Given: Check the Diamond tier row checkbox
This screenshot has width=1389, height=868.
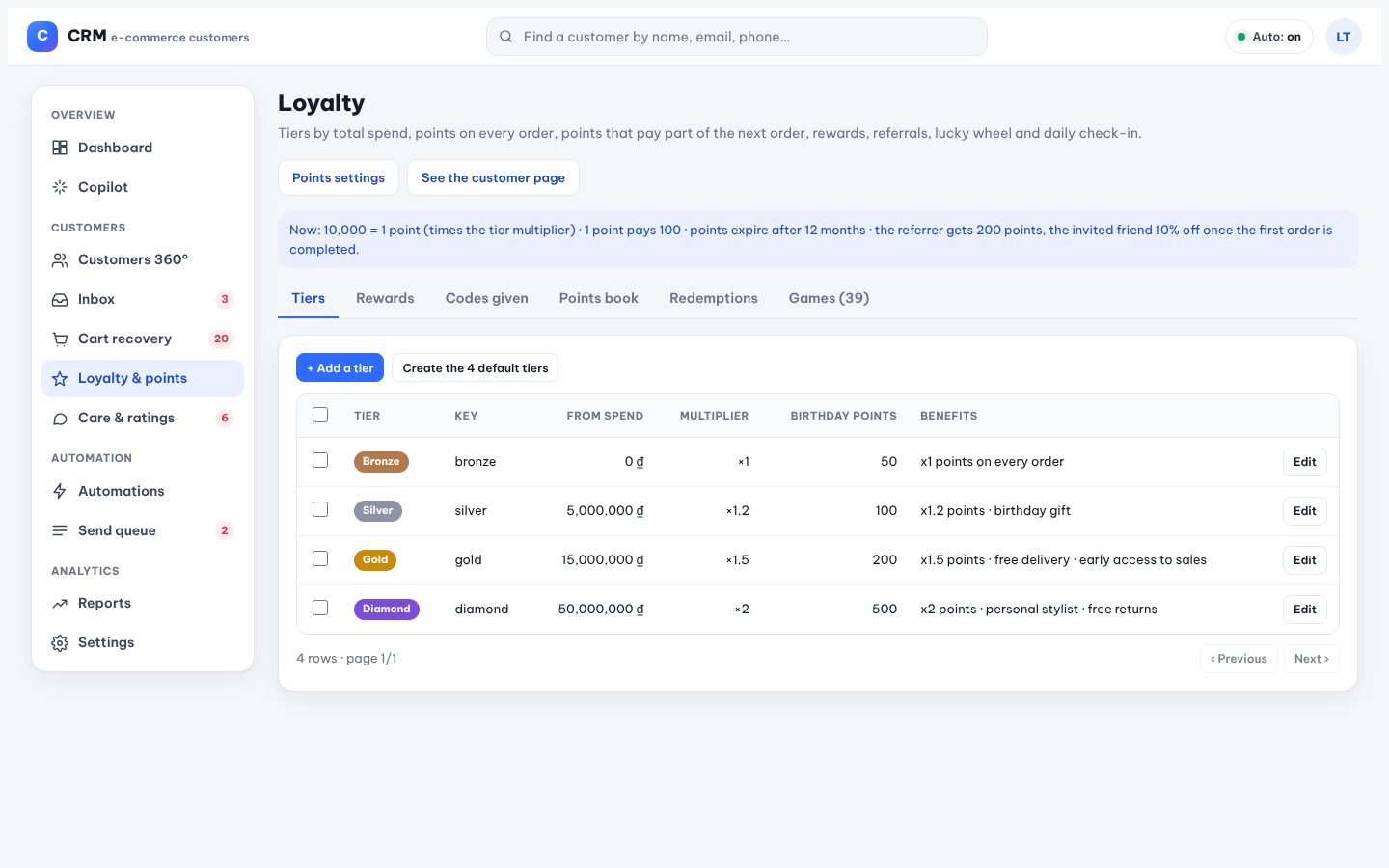Looking at the screenshot, I should (x=320, y=608).
